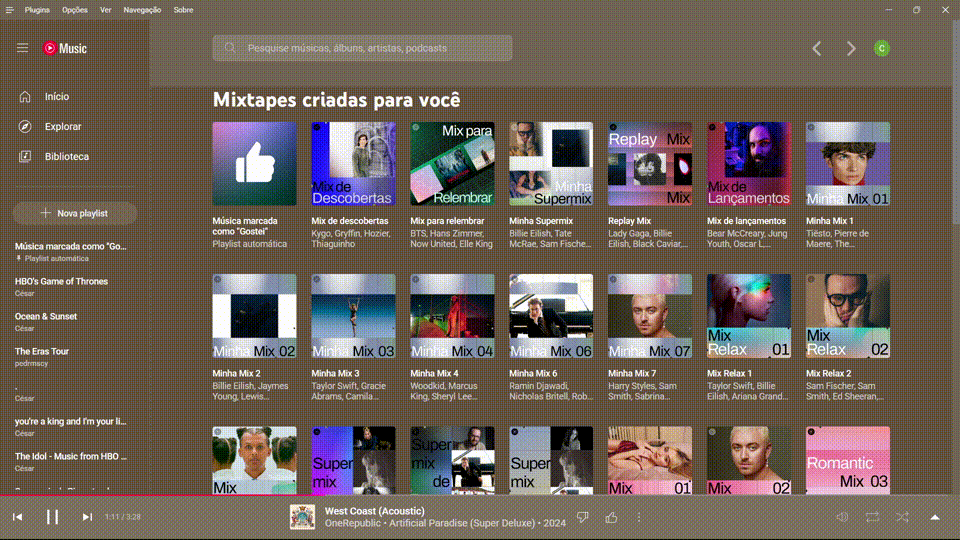Skip to next track
Viewport: 960px width, 540px height.
pos(87,517)
